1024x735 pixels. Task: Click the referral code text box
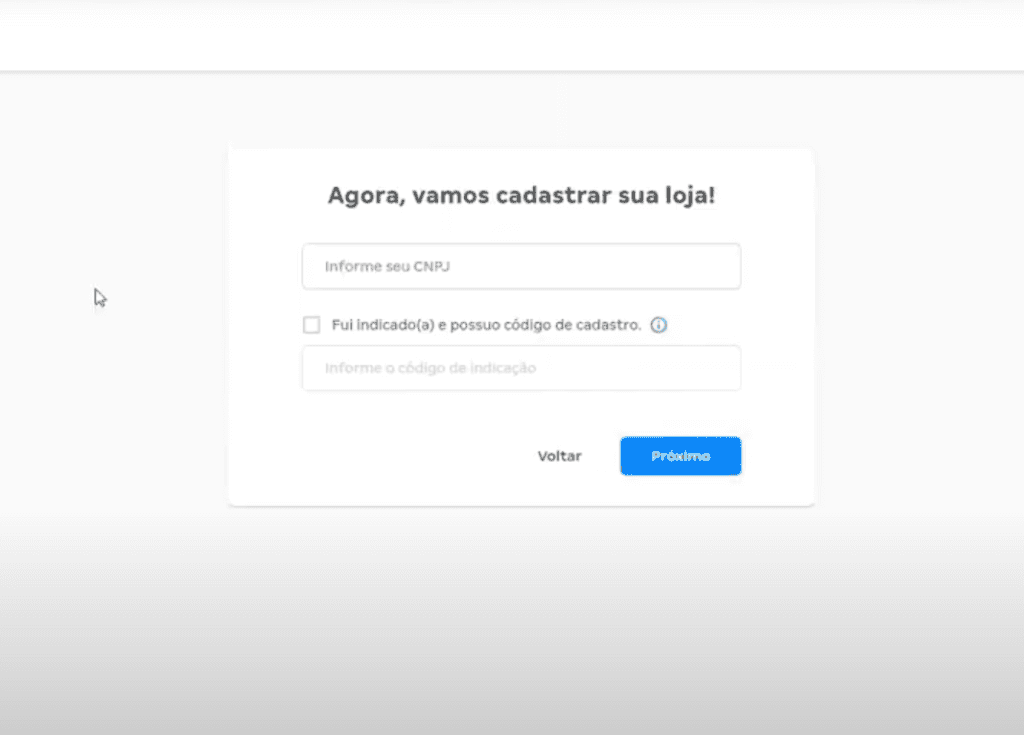(x=521, y=368)
